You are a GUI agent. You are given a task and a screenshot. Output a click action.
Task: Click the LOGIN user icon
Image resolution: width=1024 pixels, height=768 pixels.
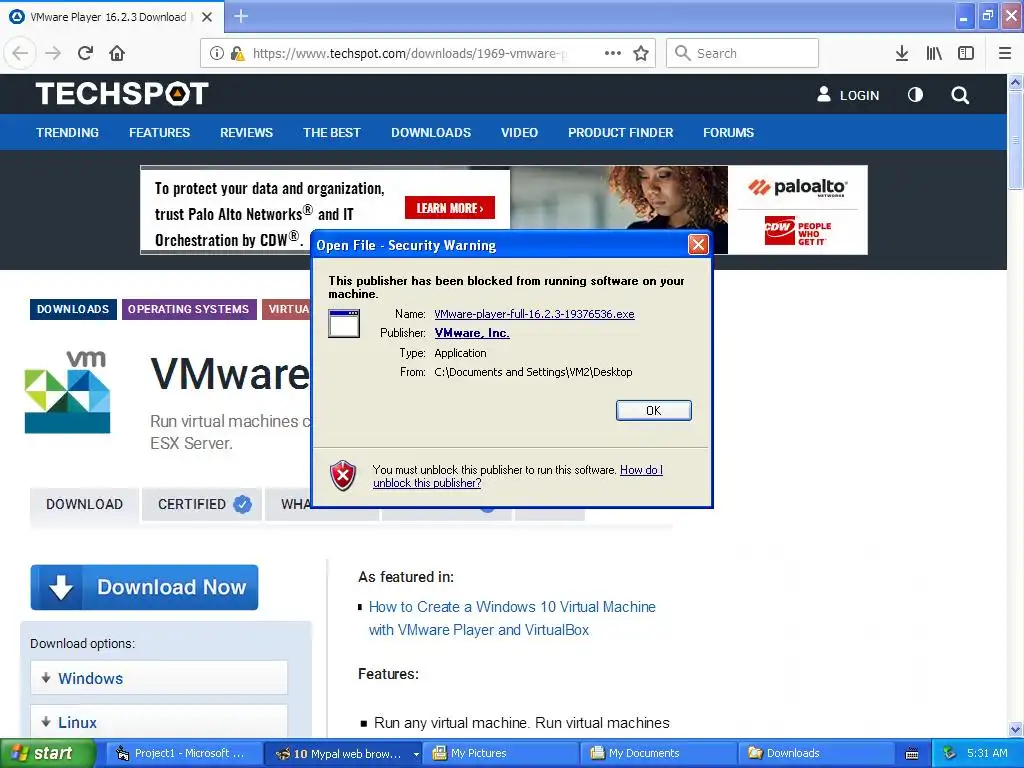click(824, 95)
